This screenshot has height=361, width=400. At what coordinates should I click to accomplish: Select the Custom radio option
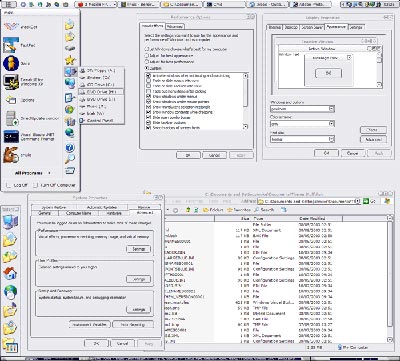click(x=146, y=68)
